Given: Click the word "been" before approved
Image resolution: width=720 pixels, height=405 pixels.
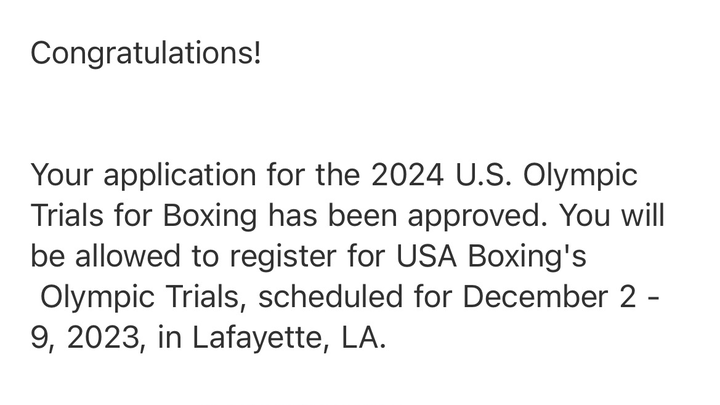Looking at the screenshot, I should [362, 215].
